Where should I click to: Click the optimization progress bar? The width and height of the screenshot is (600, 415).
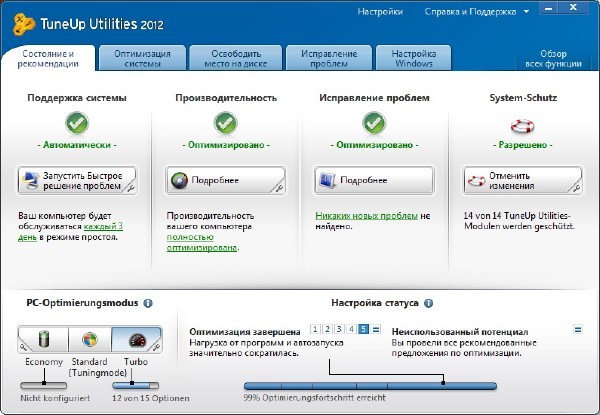pos(370,386)
